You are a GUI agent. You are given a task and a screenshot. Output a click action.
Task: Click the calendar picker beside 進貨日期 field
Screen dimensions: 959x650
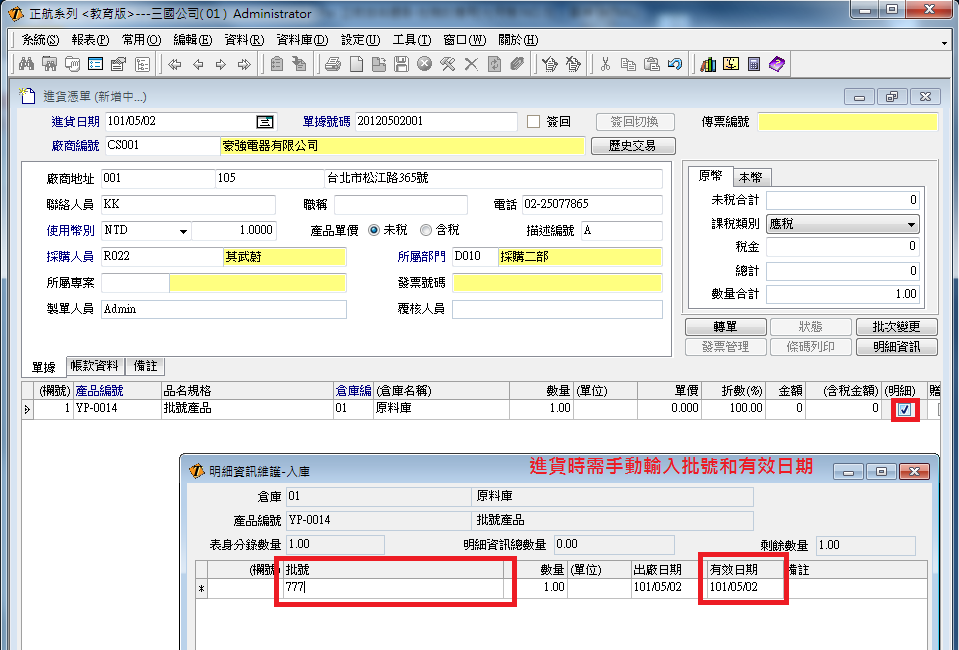click(264, 122)
